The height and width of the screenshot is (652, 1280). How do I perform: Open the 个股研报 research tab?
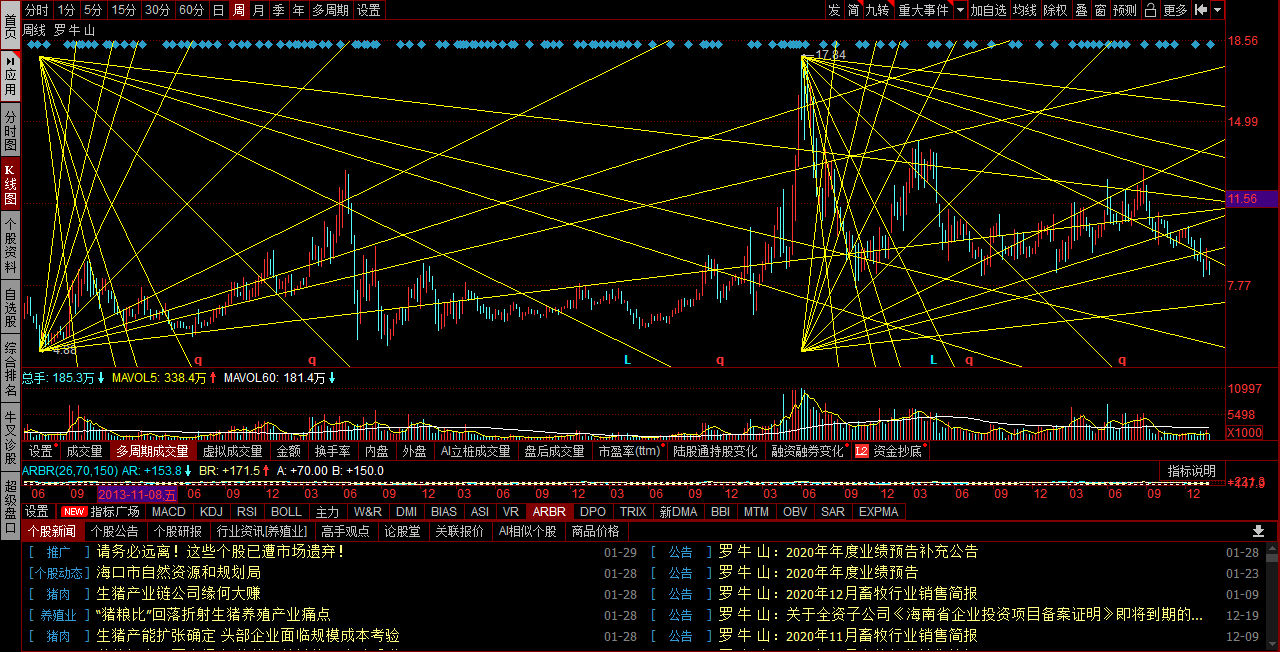tap(178, 531)
